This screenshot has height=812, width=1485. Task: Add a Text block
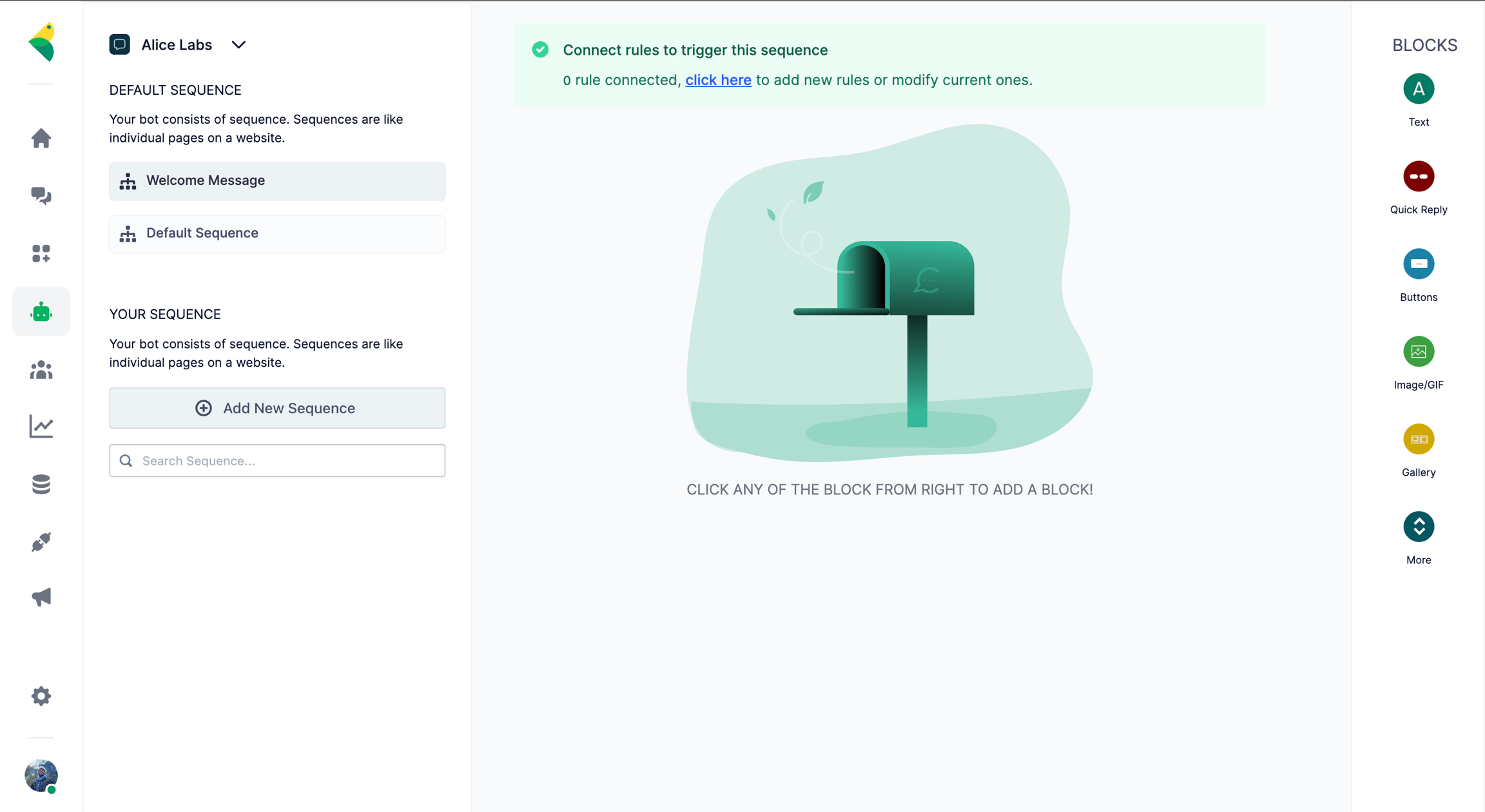[x=1418, y=89]
